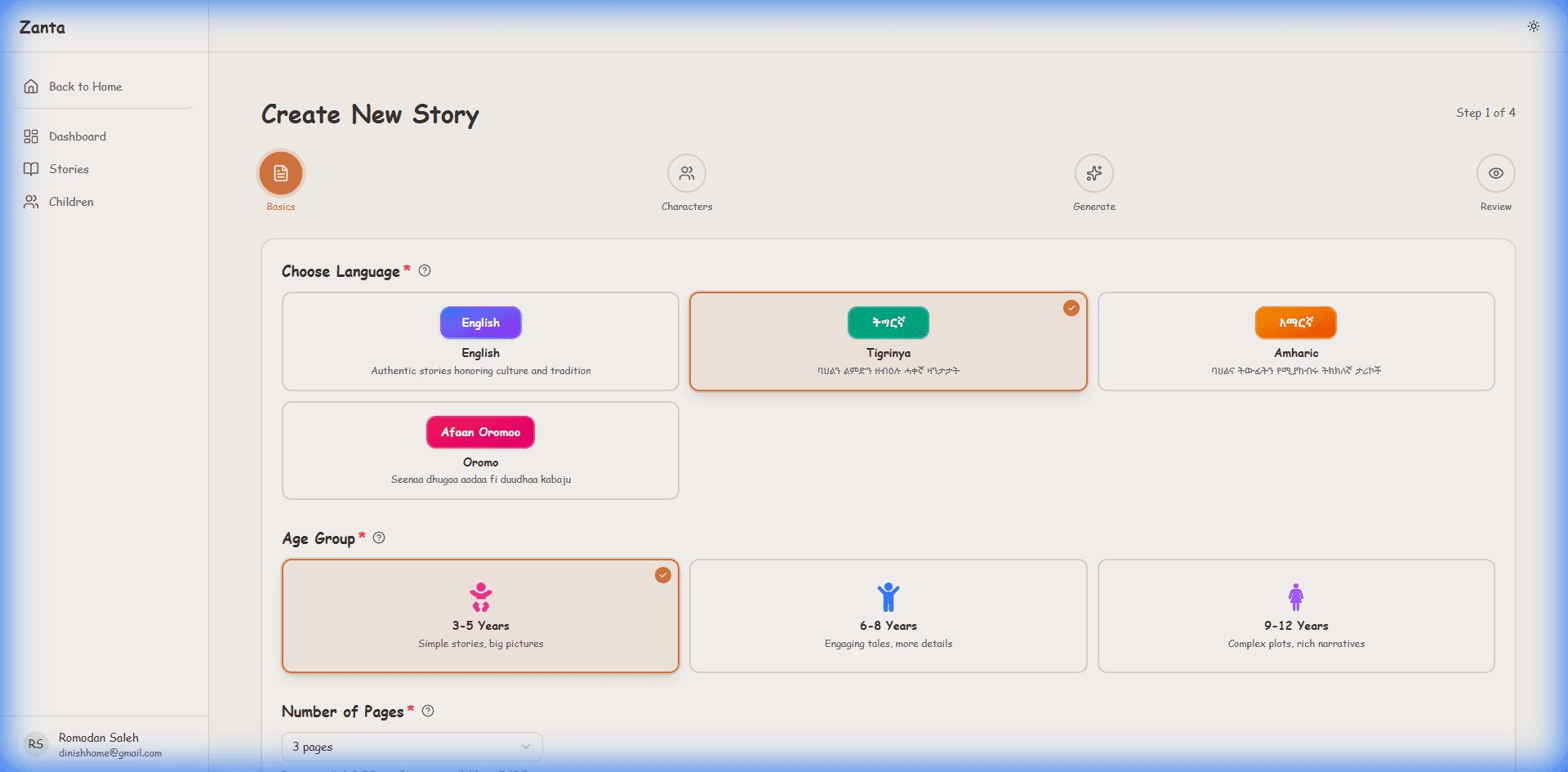This screenshot has width=1568, height=772.
Task: Toggle light mode with the sun icon
Action: pyautogui.click(x=1533, y=26)
